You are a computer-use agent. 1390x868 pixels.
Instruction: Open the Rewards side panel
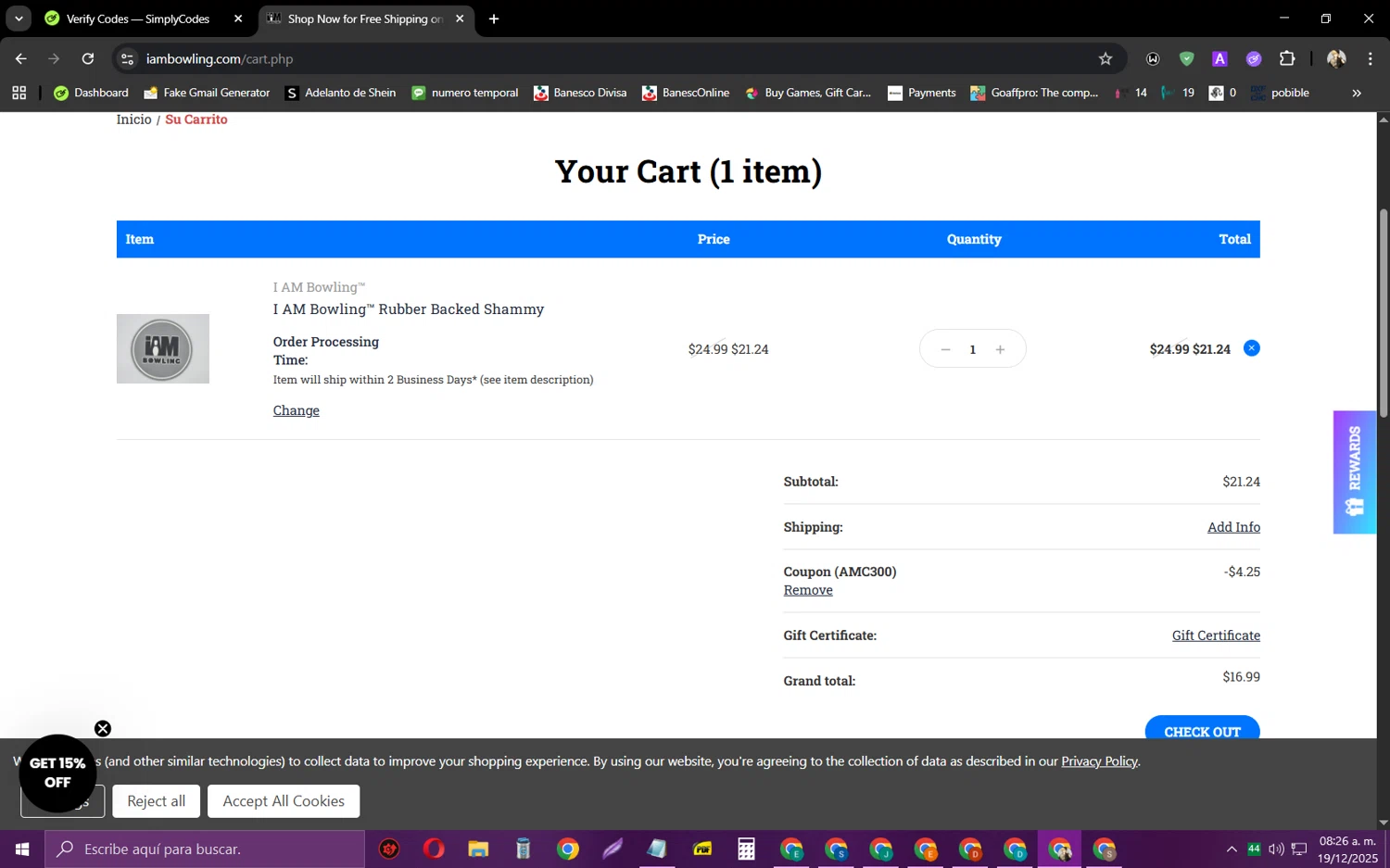1354,472
